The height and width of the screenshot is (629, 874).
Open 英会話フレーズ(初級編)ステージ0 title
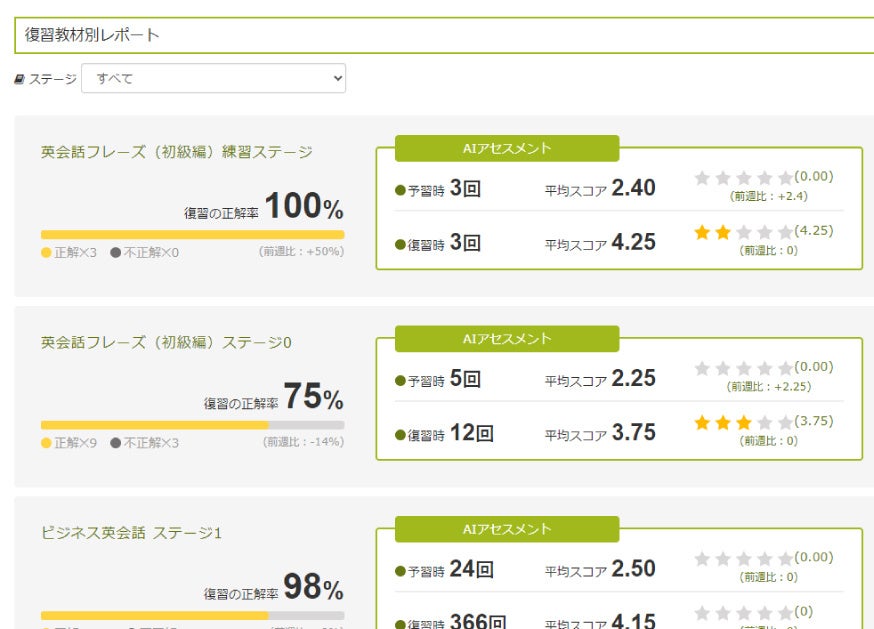point(166,342)
